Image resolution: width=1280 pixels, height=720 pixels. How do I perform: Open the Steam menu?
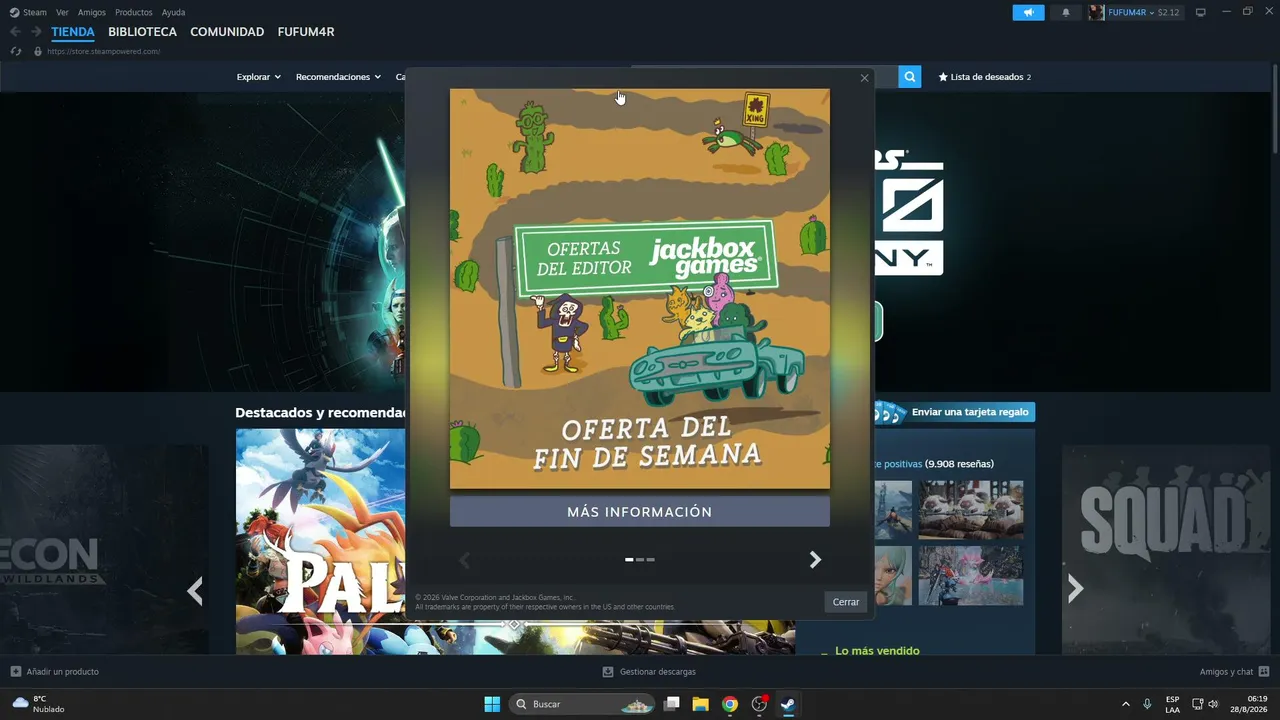pyautogui.click(x=35, y=12)
